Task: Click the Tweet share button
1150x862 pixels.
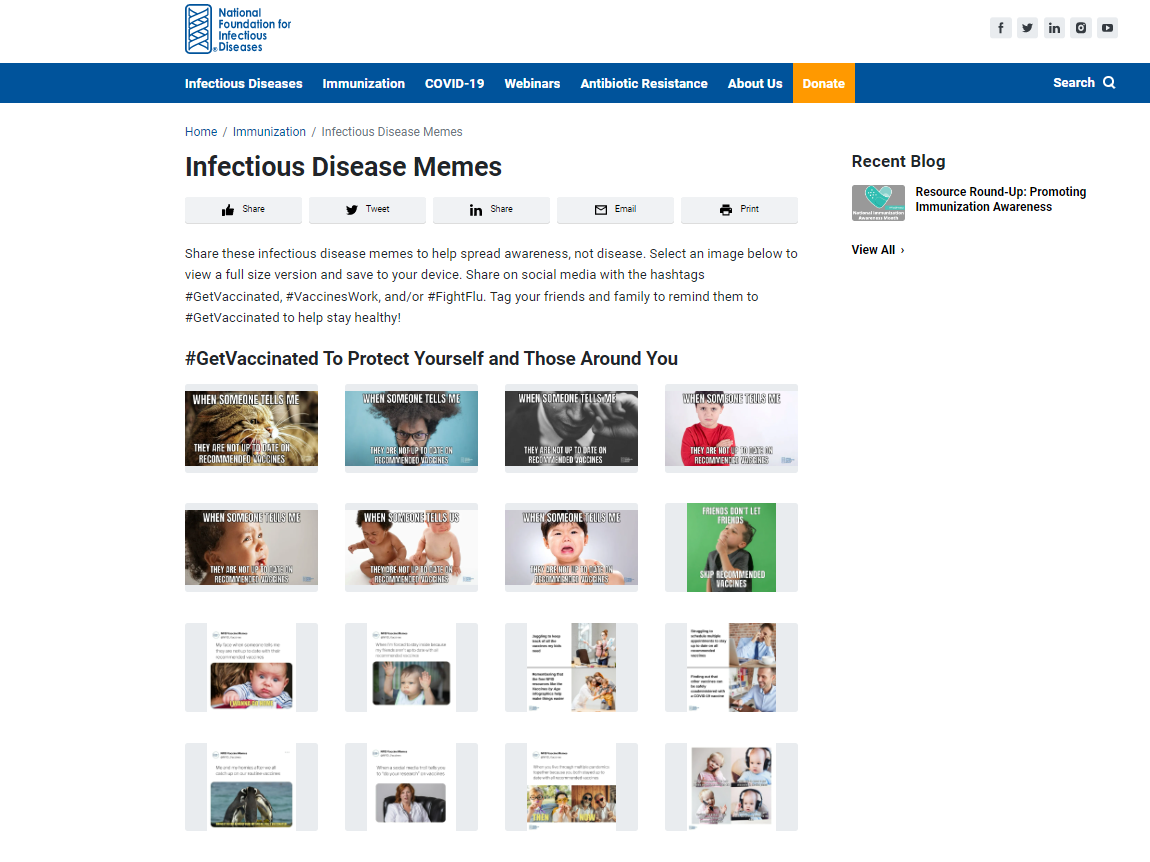Action: 367,209
